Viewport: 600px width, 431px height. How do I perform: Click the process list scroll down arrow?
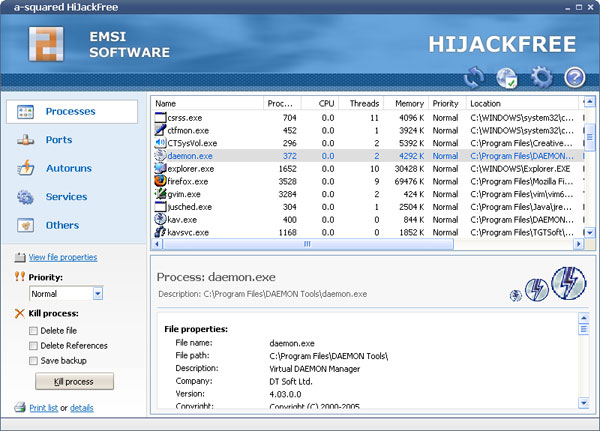[x=590, y=232]
